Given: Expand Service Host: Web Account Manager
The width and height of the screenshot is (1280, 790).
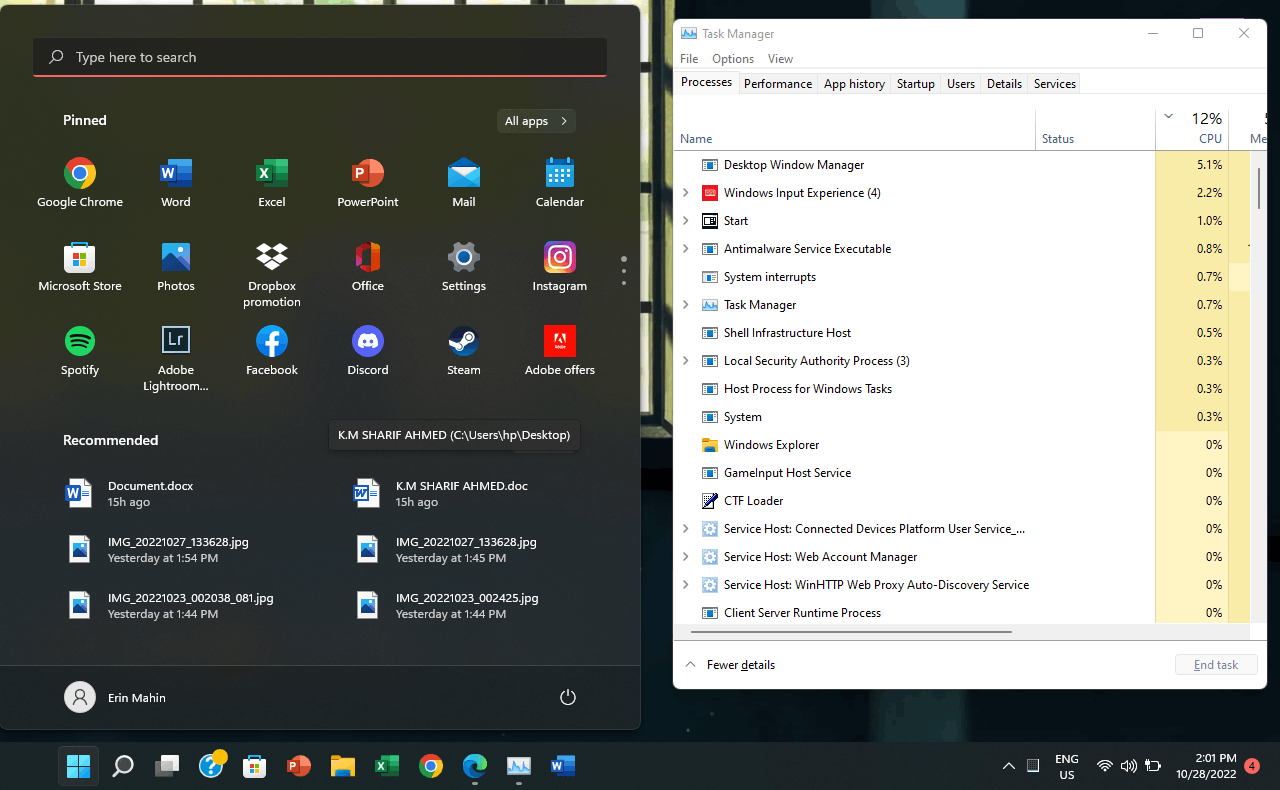Looking at the screenshot, I should point(685,557).
